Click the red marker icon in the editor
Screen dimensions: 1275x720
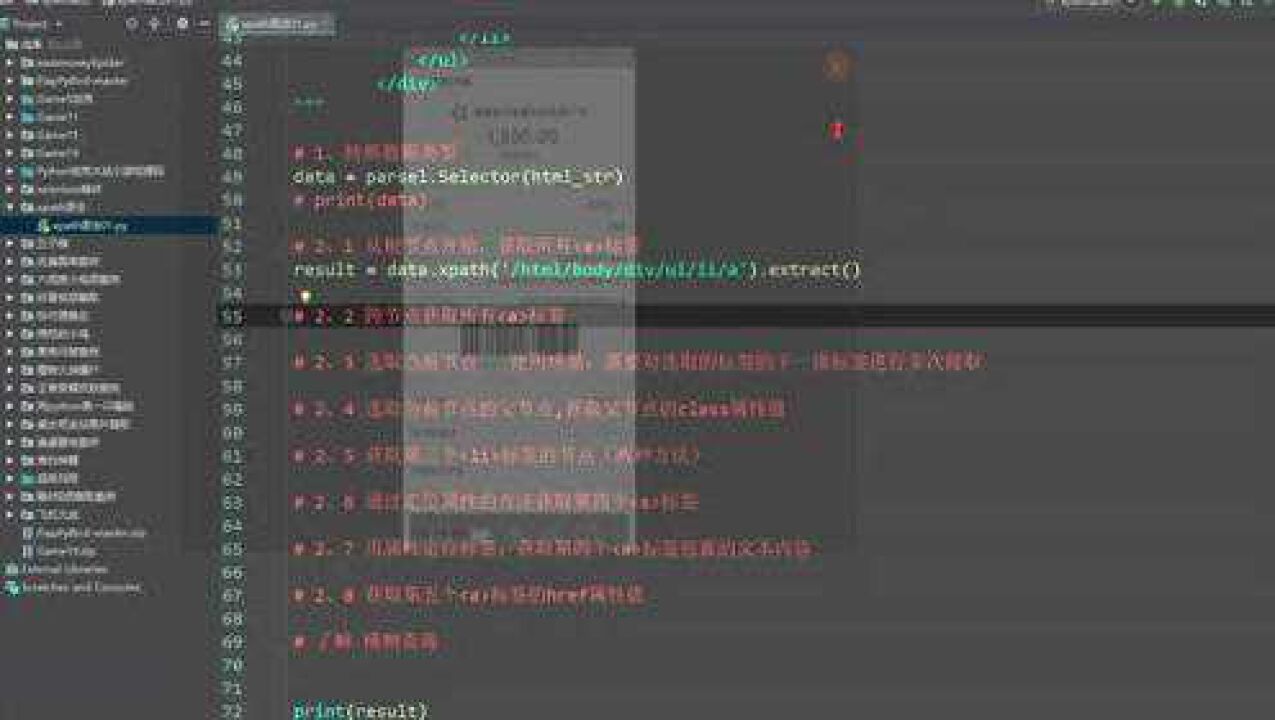tap(838, 130)
